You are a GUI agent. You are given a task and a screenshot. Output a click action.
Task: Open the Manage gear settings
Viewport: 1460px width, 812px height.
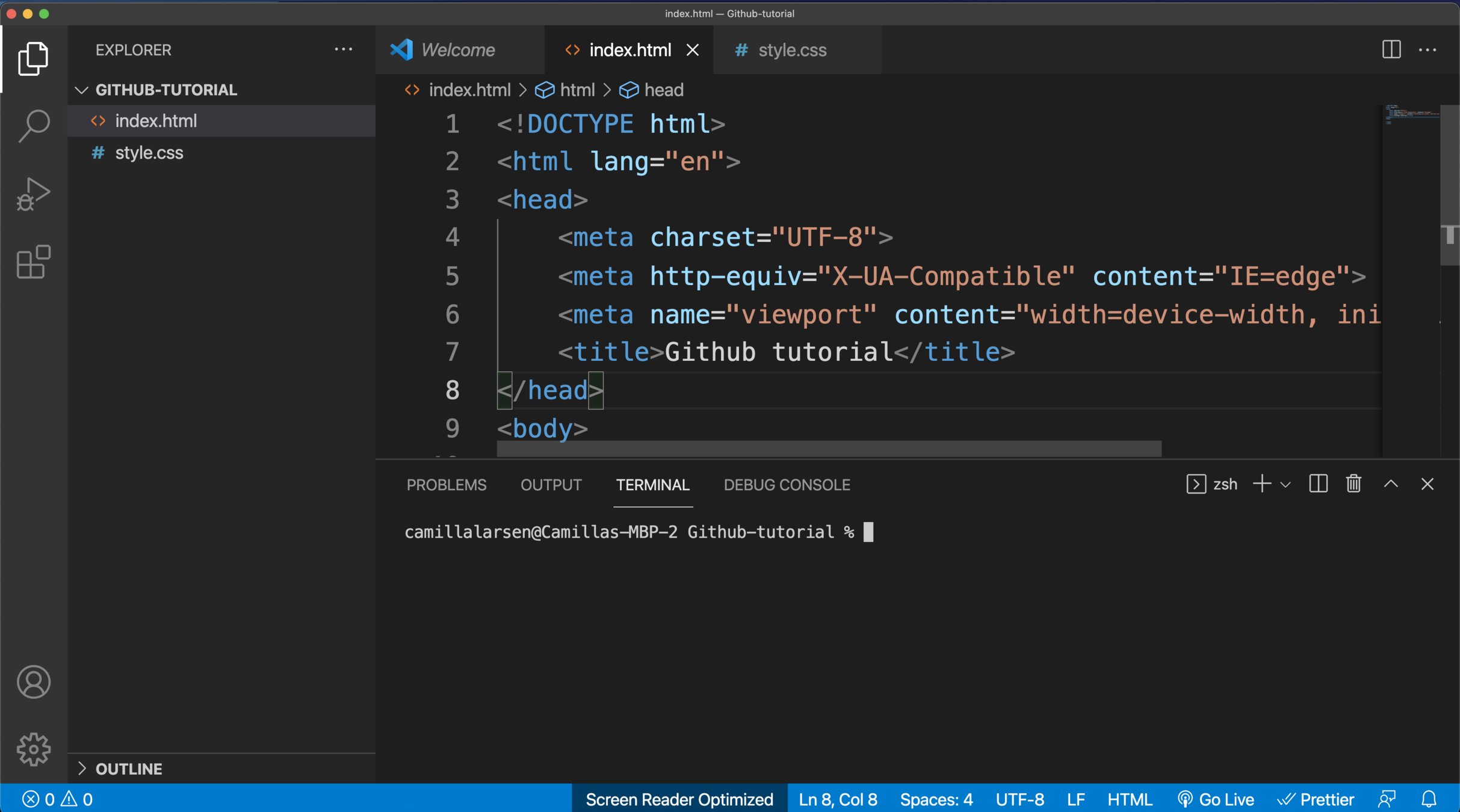coord(34,749)
